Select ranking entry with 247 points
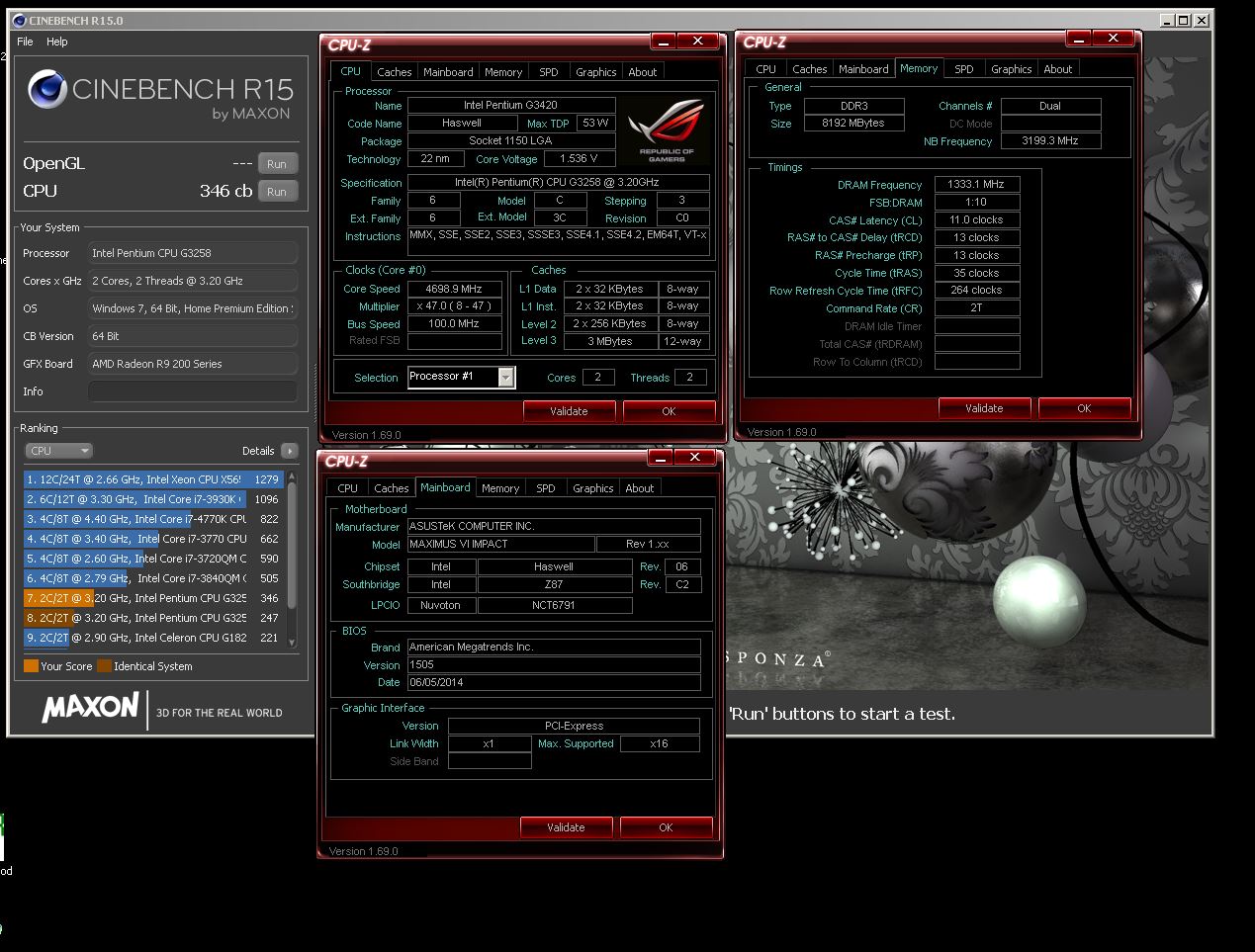The image size is (1255, 952). point(153,618)
